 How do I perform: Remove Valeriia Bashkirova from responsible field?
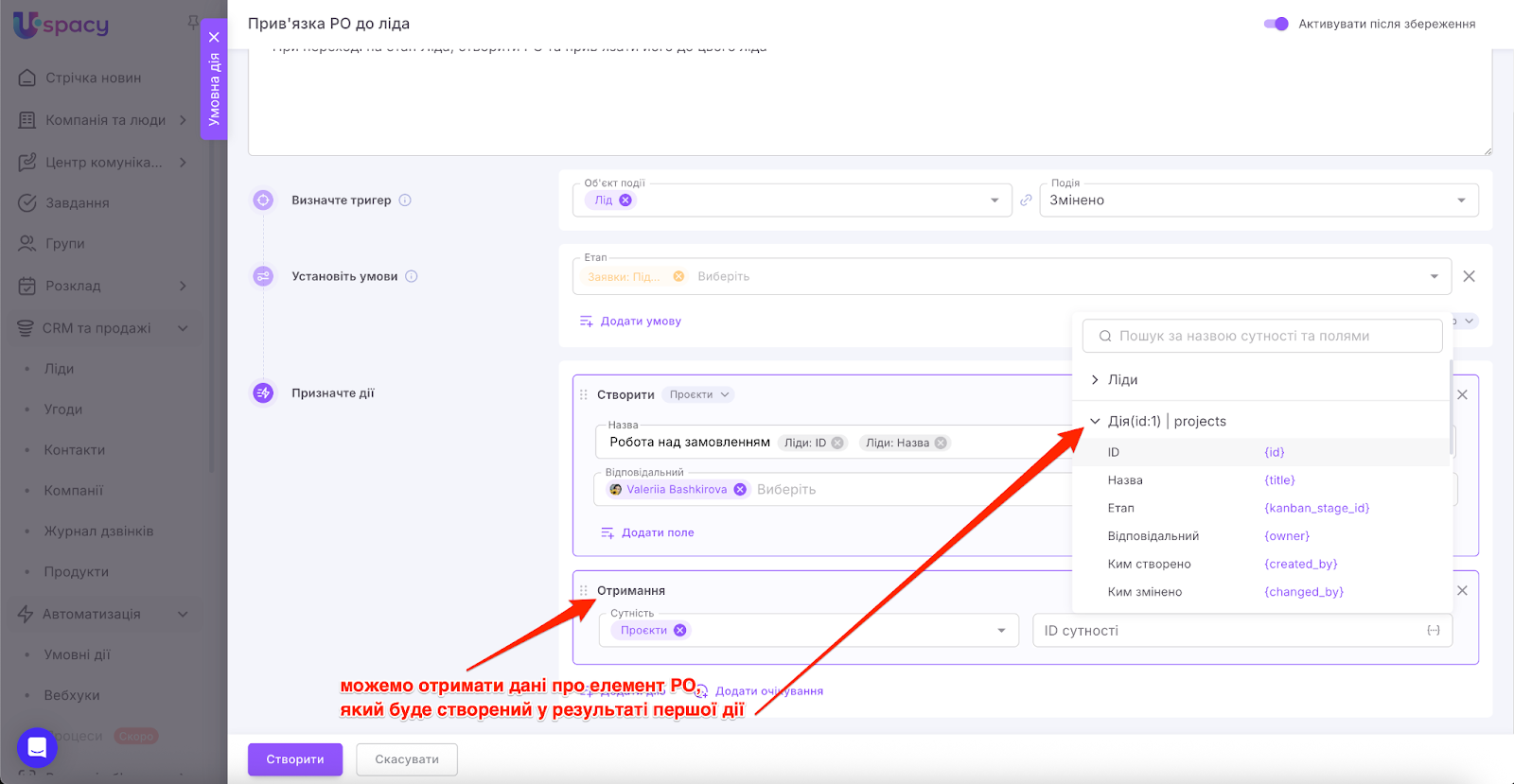coord(740,490)
